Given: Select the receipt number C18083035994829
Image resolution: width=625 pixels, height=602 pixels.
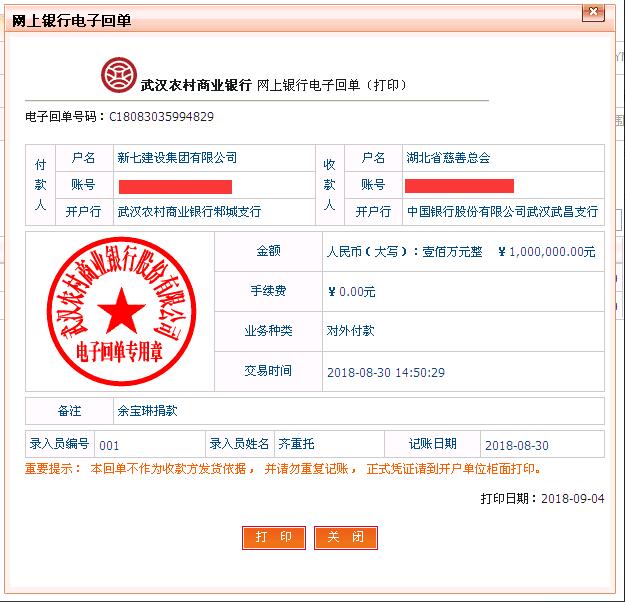Looking at the screenshot, I should pyautogui.click(x=161, y=117).
